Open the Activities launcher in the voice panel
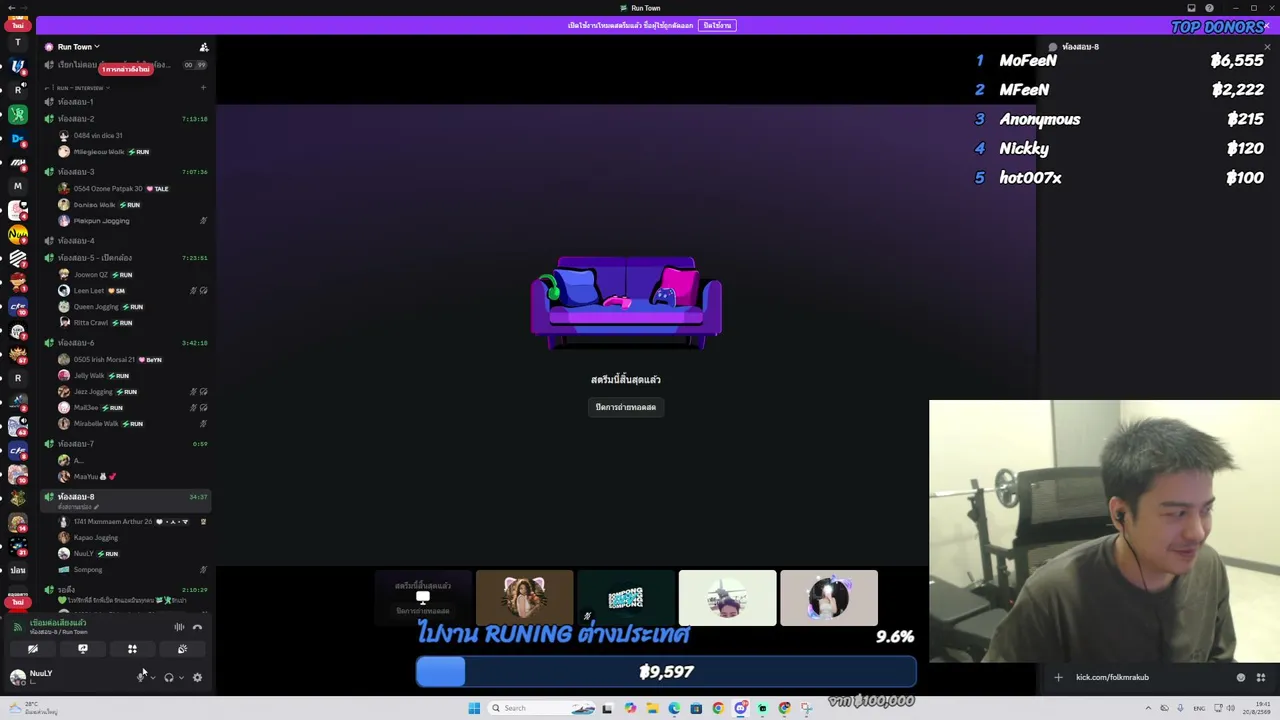Image resolution: width=1280 pixels, height=720 pixels. pos(132,649)
